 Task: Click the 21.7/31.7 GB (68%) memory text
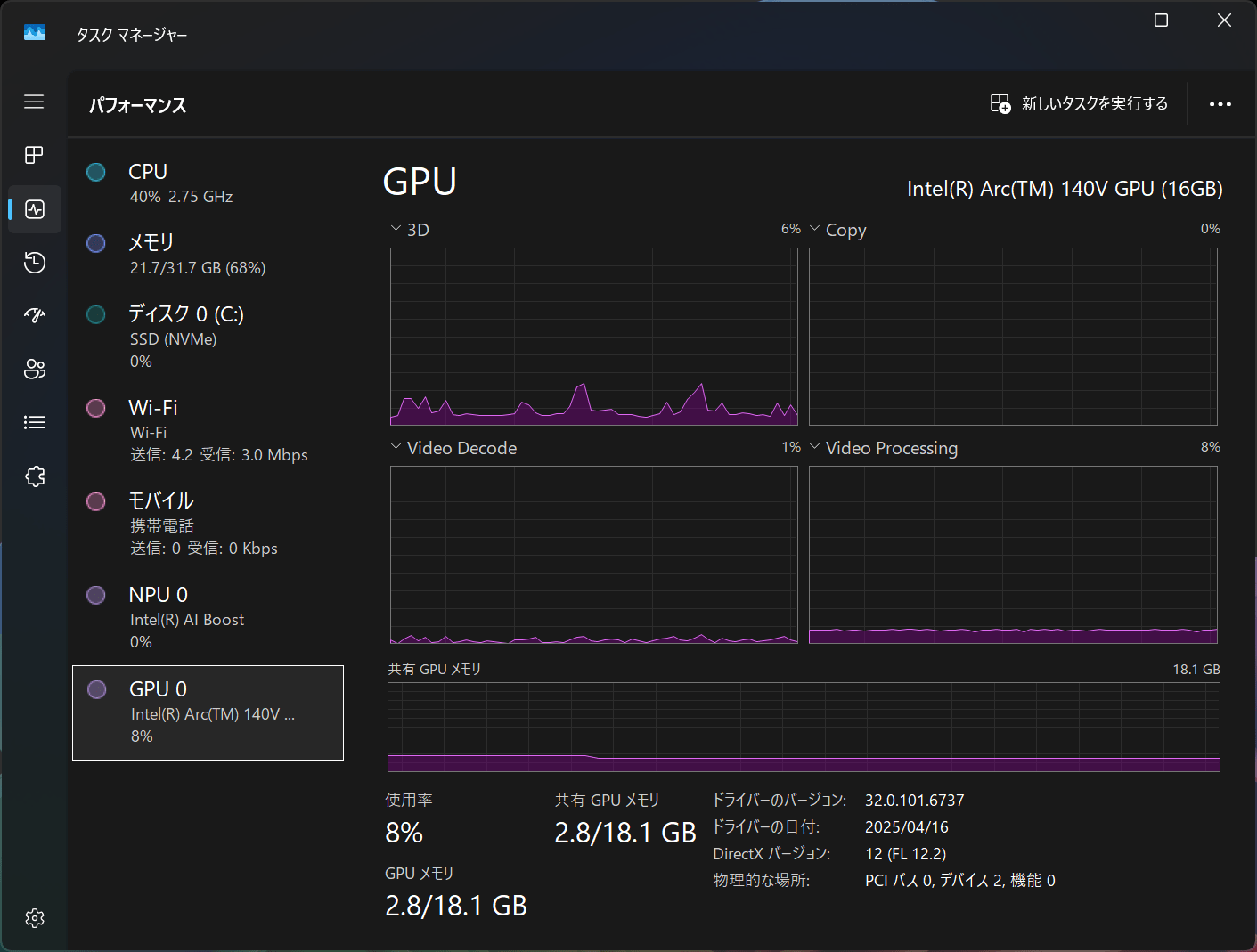coord(198,268)
